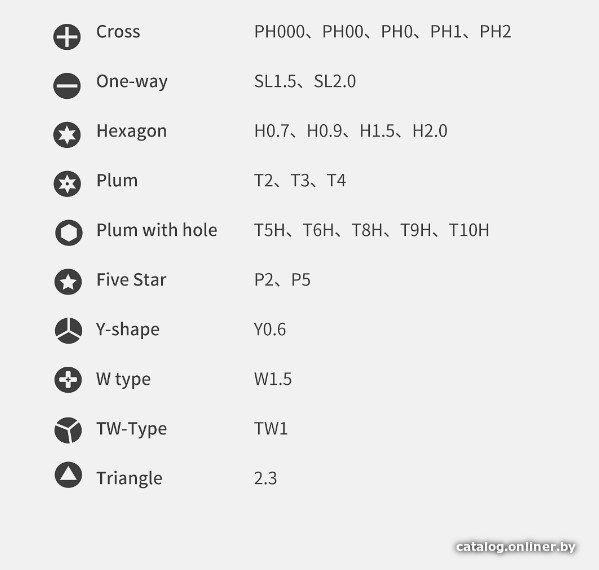Click the Cross screwdriver bit icon
599x570 pixels.
click(67, 37)
